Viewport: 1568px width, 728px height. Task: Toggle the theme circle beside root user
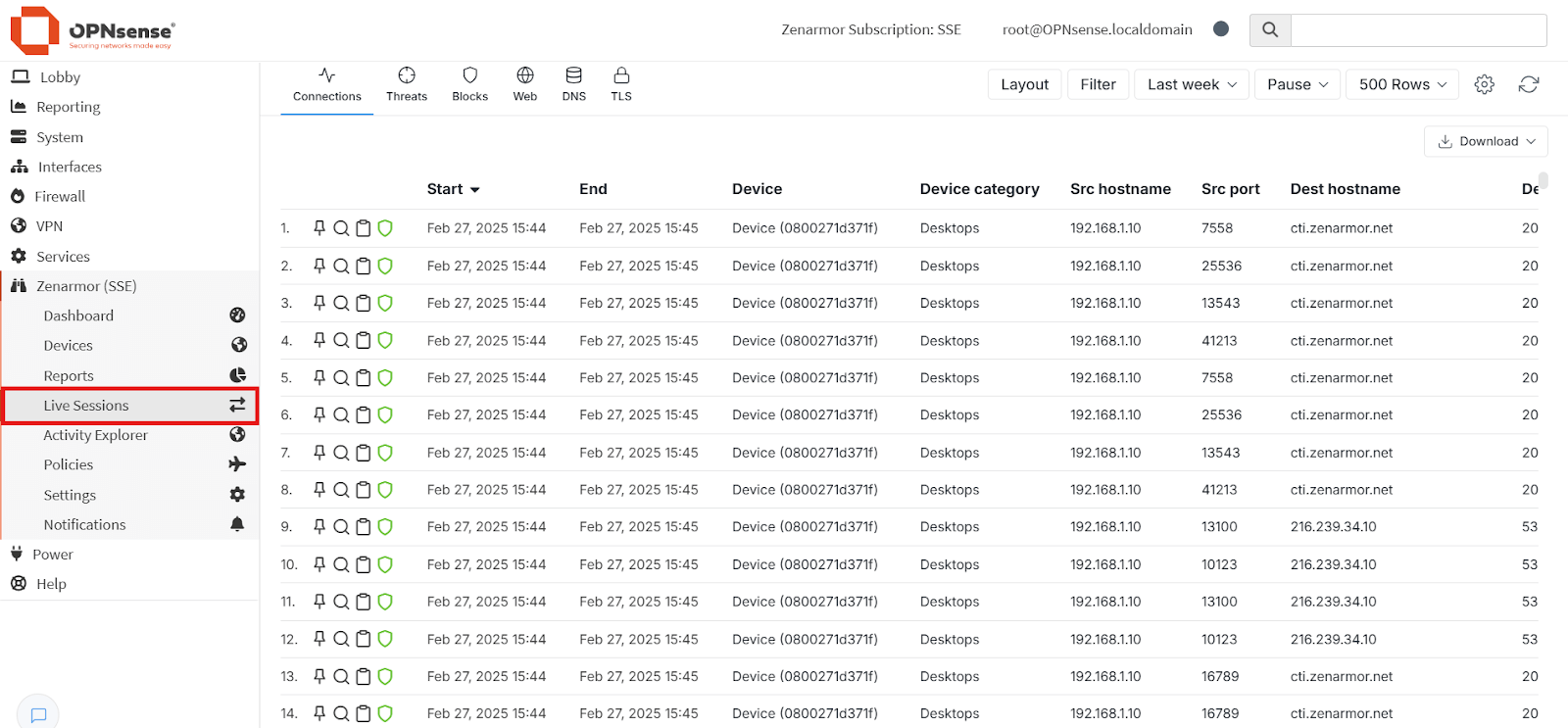tap(1221, 29)
